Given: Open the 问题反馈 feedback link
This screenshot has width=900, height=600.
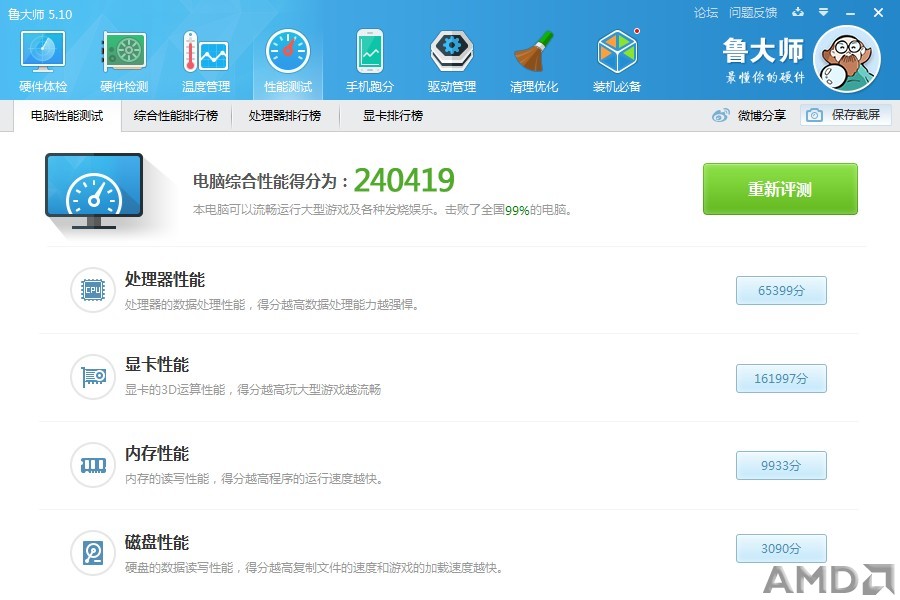Looking at the screenshot, I should tap(753, 13).
